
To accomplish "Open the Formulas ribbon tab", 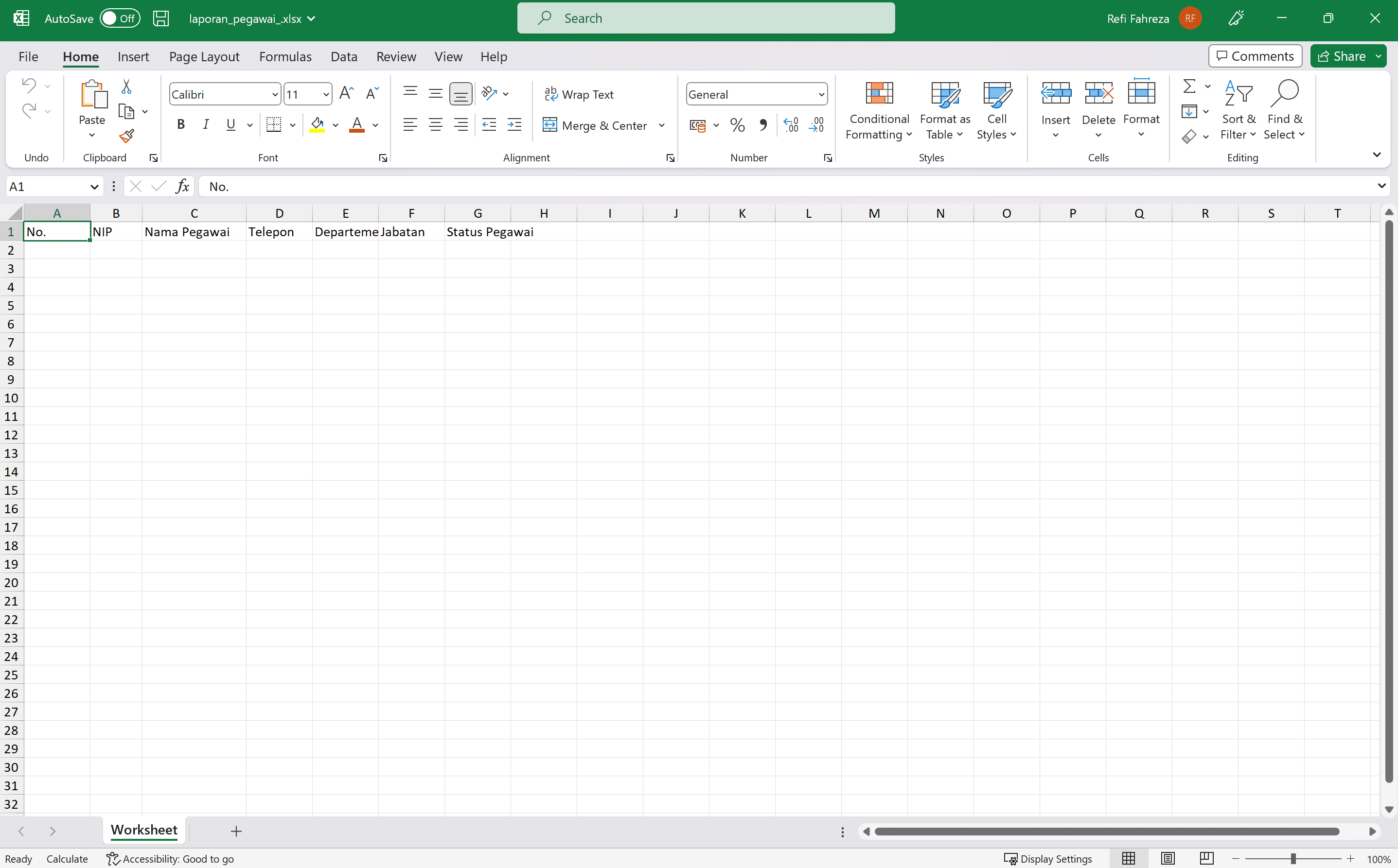I will point(285,56).
